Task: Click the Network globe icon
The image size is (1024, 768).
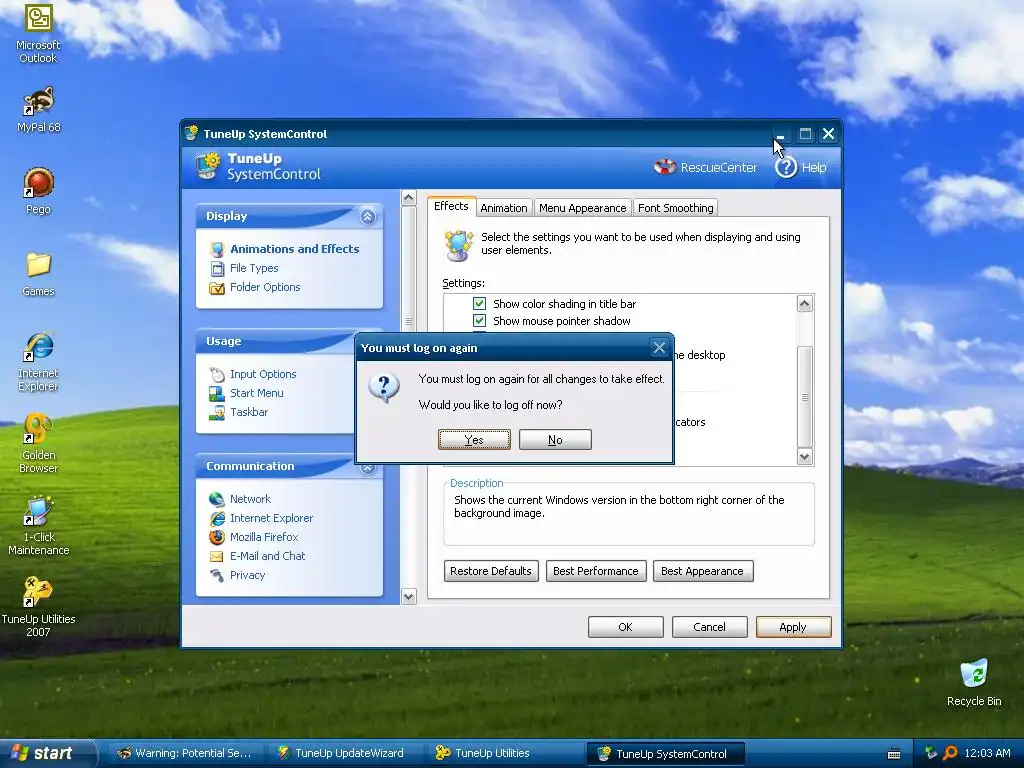Action: (x=217, y=499)
